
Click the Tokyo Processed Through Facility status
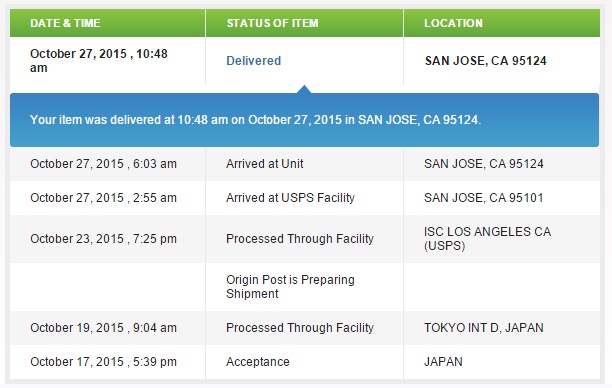(300, 327)
